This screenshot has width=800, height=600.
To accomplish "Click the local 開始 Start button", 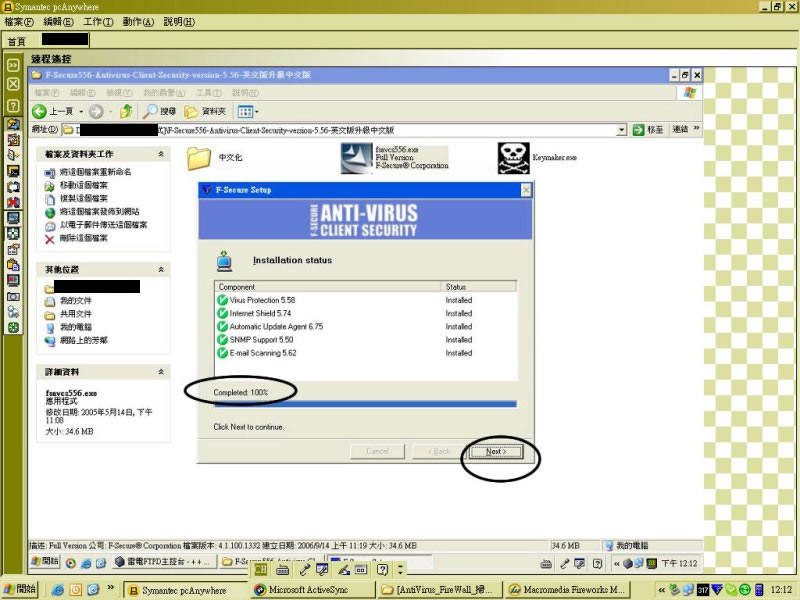I will (20, 589).
